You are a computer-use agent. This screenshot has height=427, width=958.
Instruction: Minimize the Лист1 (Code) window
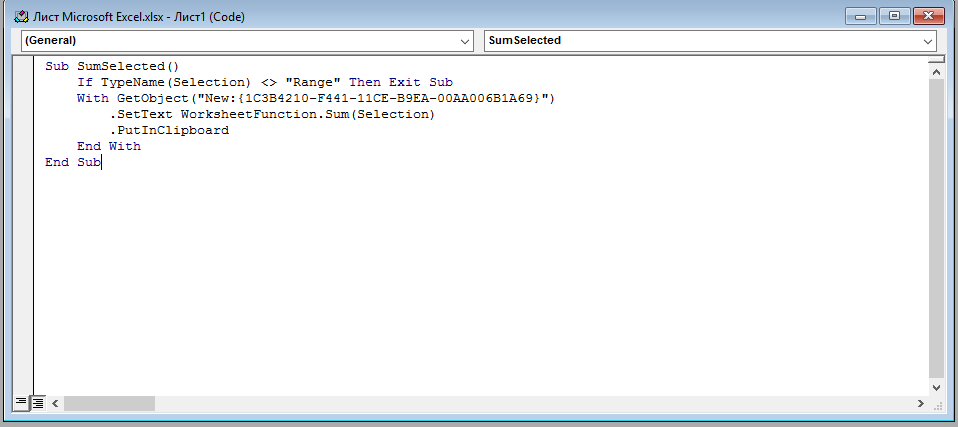coord(860,17)
